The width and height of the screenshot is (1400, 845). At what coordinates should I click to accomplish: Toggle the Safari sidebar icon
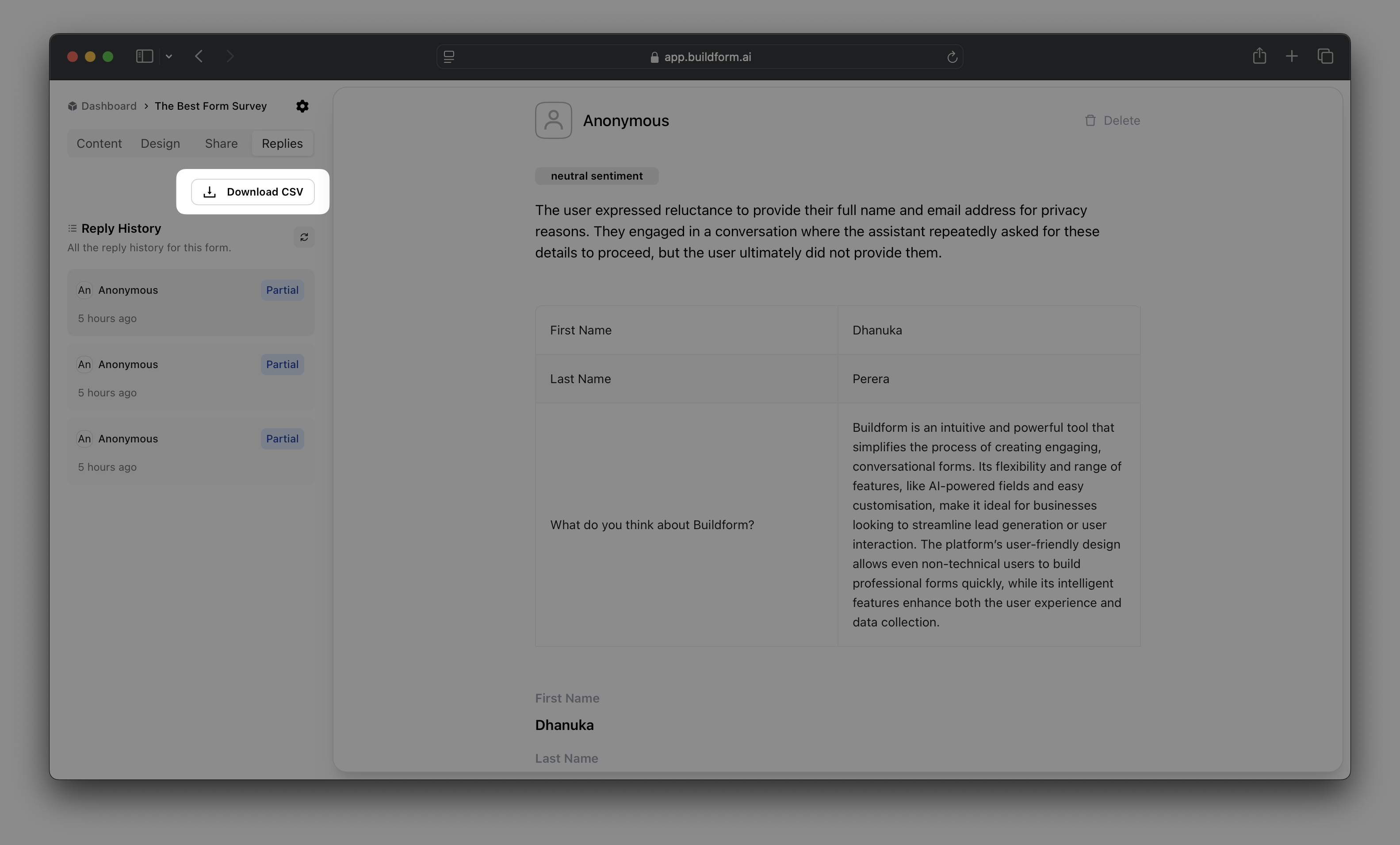pos(144,56)
